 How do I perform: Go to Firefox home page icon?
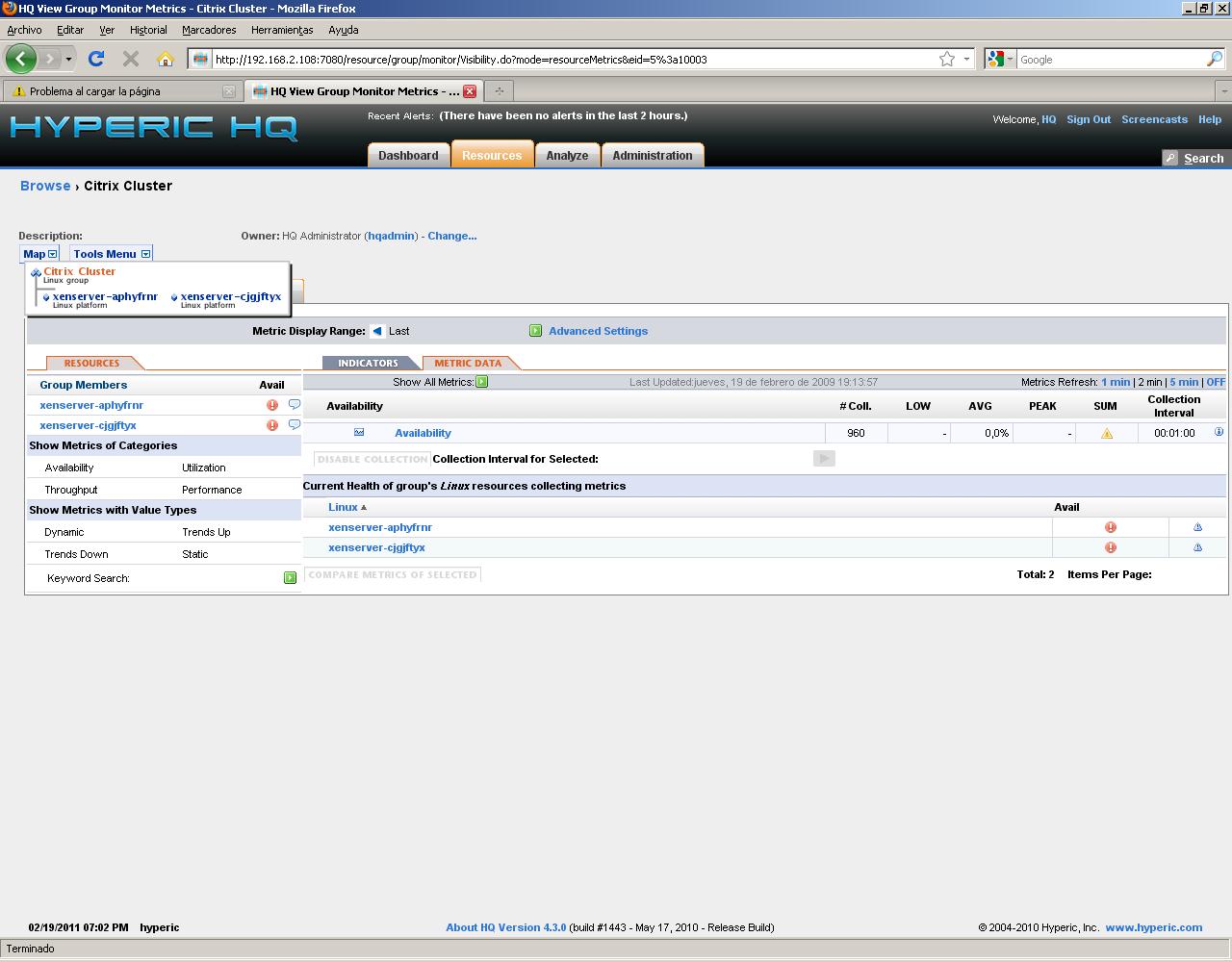166,59
